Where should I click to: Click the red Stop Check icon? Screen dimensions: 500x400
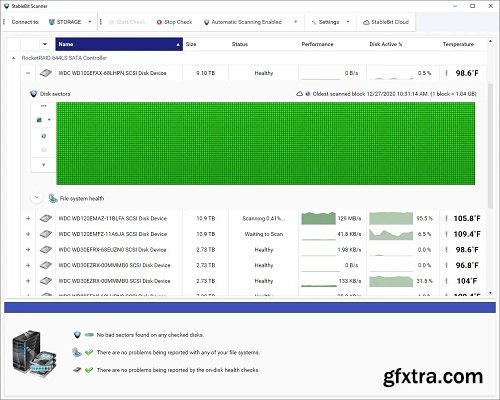[x=159, y=22]
